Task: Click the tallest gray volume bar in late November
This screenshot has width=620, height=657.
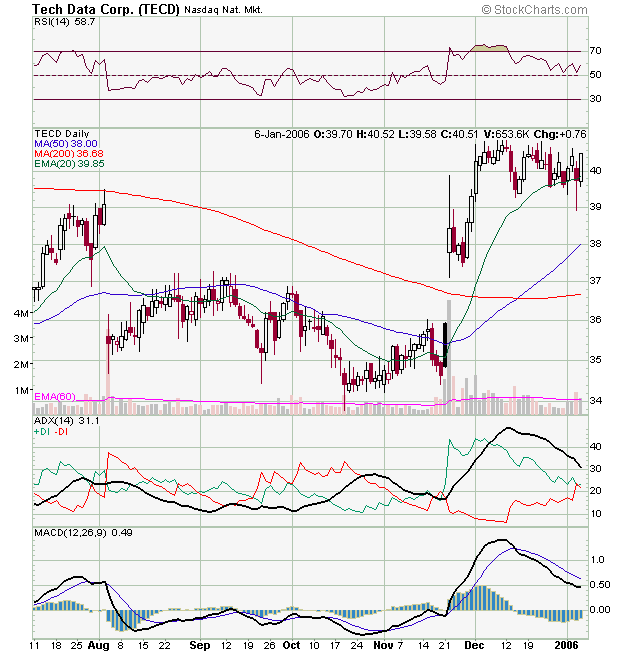Action: click(449, 357)
